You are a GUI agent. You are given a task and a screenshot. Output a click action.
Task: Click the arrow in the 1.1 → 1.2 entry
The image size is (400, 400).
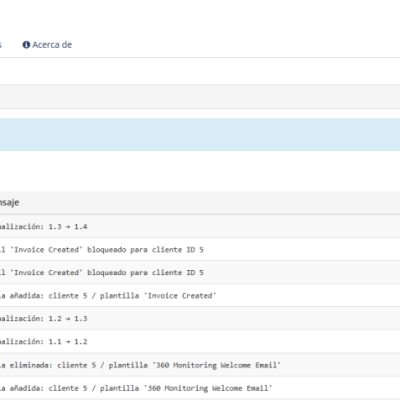point(68,342)
